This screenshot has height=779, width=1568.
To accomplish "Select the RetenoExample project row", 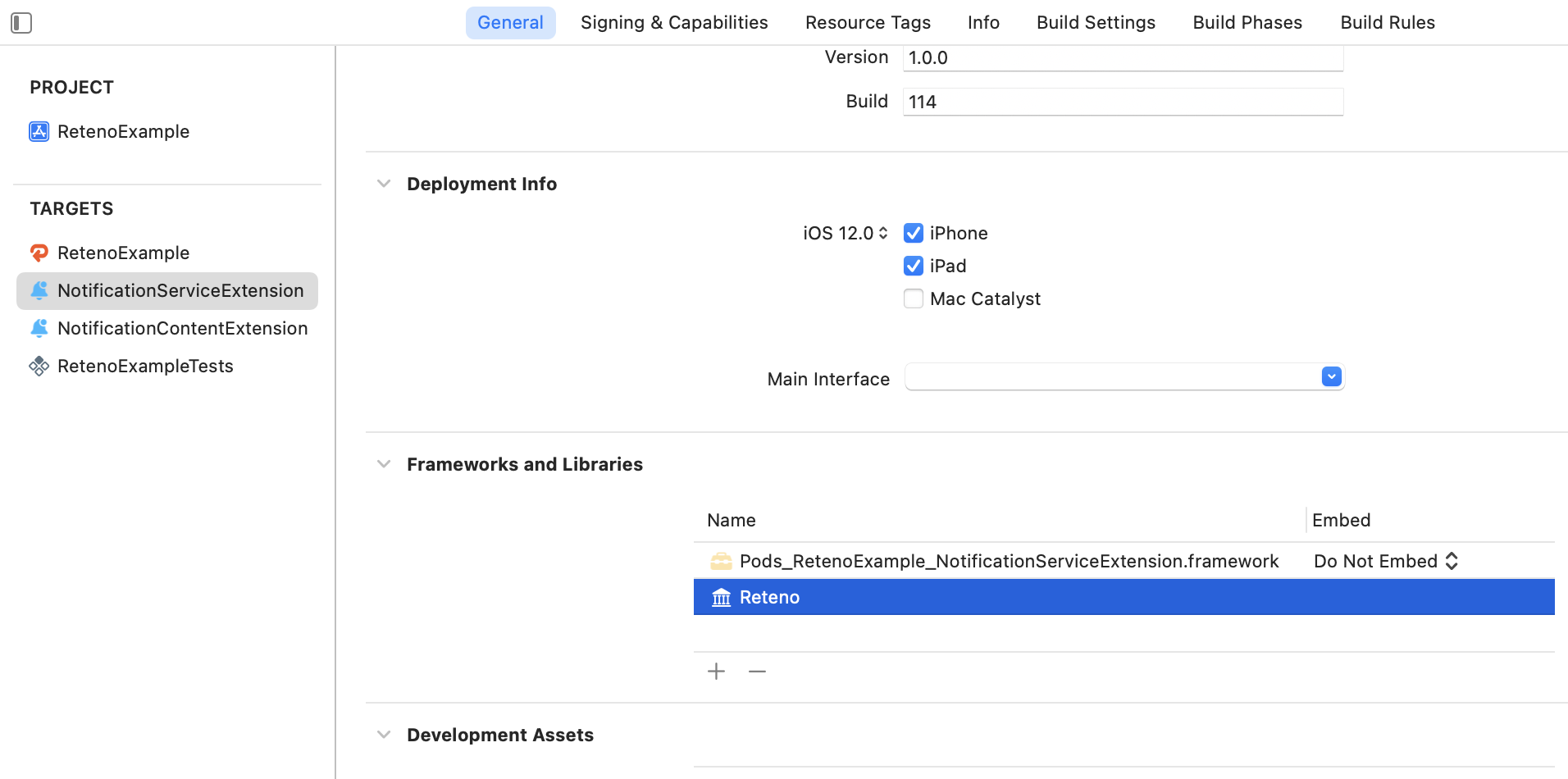I will click(167, 131).
